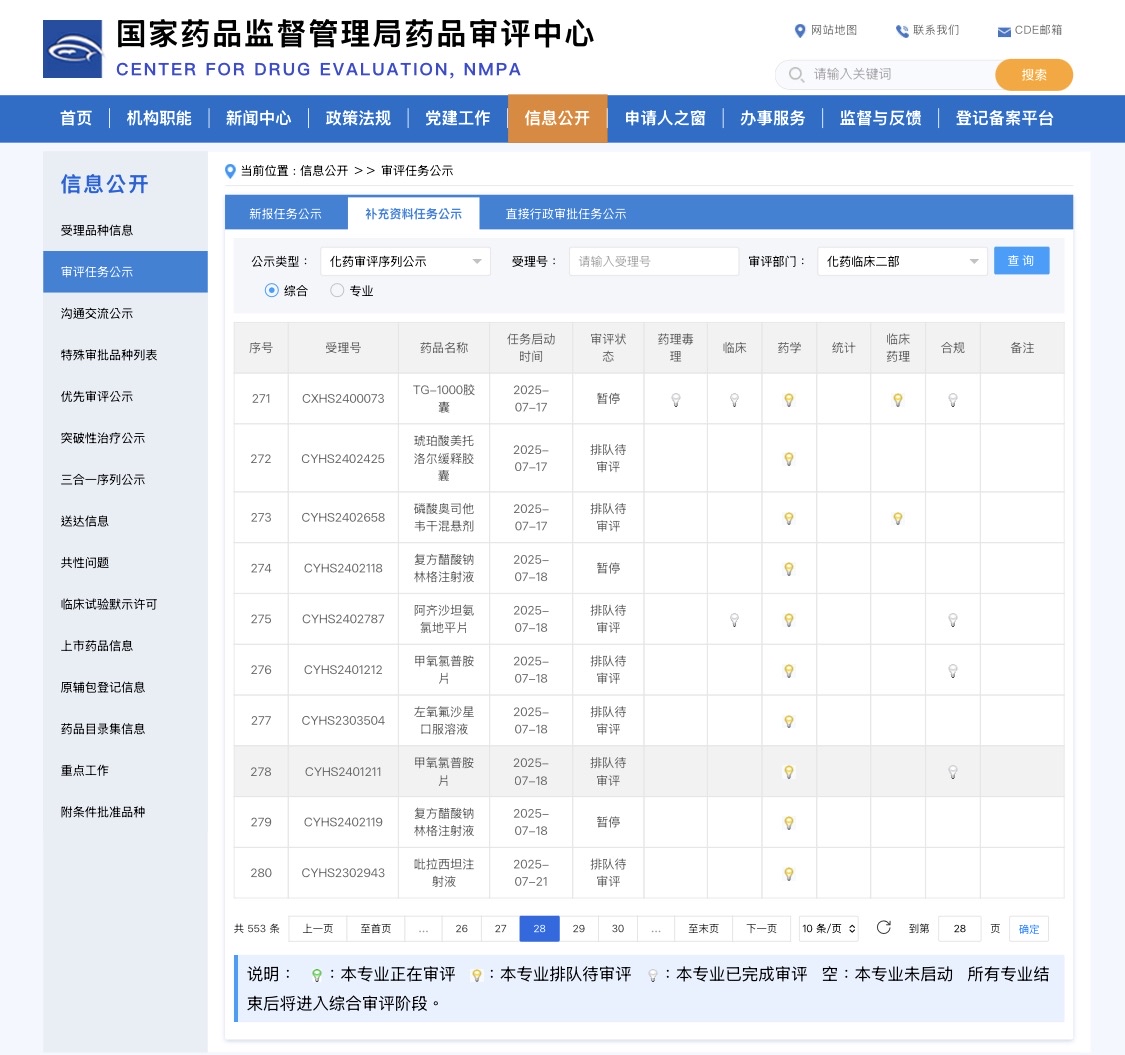Click the refresh icon beside page size
Screen dimensions: 1125x1055
(883, 927)
